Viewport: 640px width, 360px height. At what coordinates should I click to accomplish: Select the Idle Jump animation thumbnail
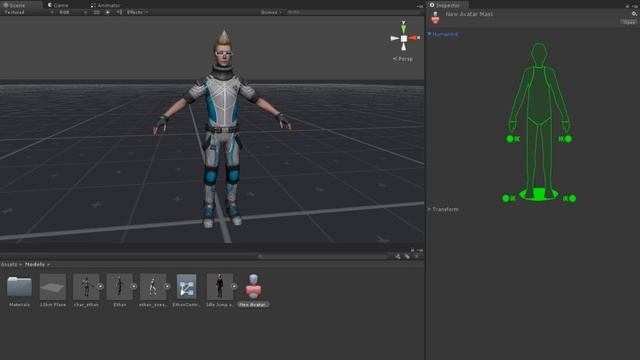219,287
